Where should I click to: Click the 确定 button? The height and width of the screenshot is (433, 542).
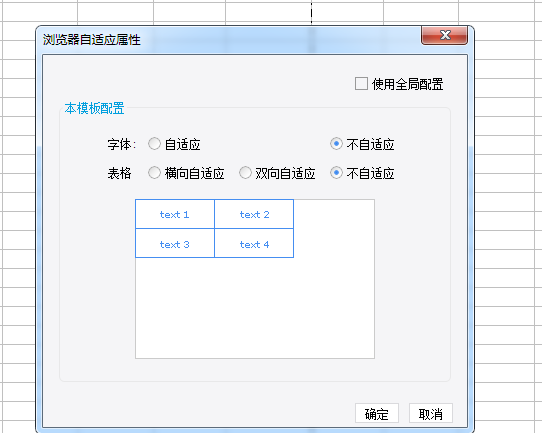tap(377, 413)
